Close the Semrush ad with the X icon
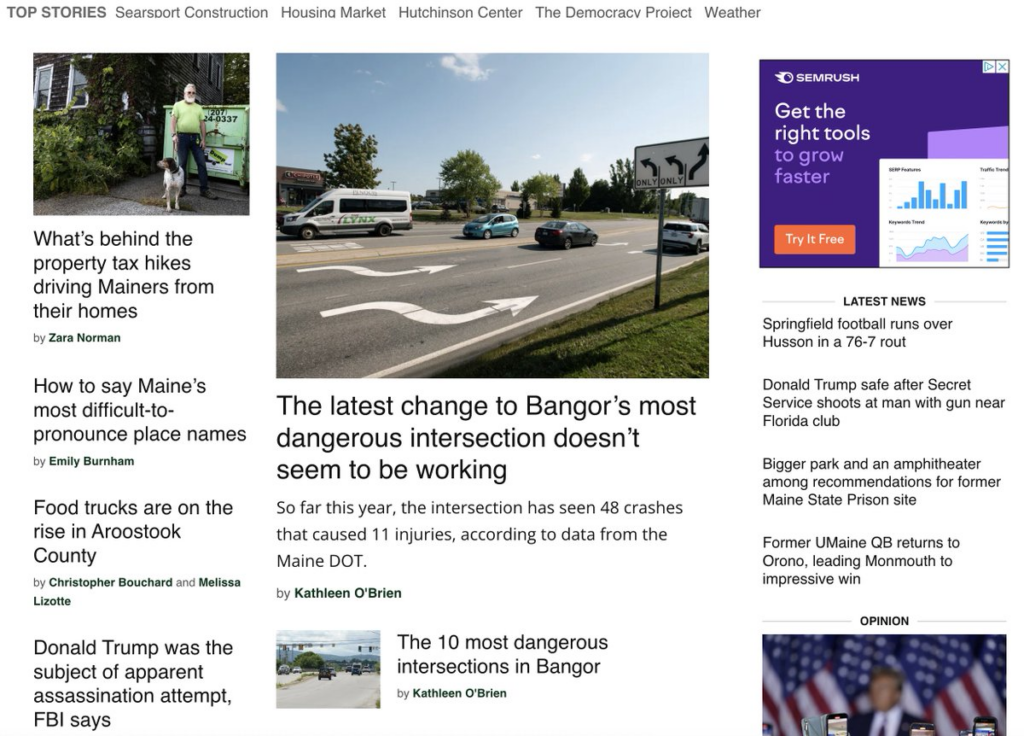The image size is (1024, 736). coord(1002,67)
